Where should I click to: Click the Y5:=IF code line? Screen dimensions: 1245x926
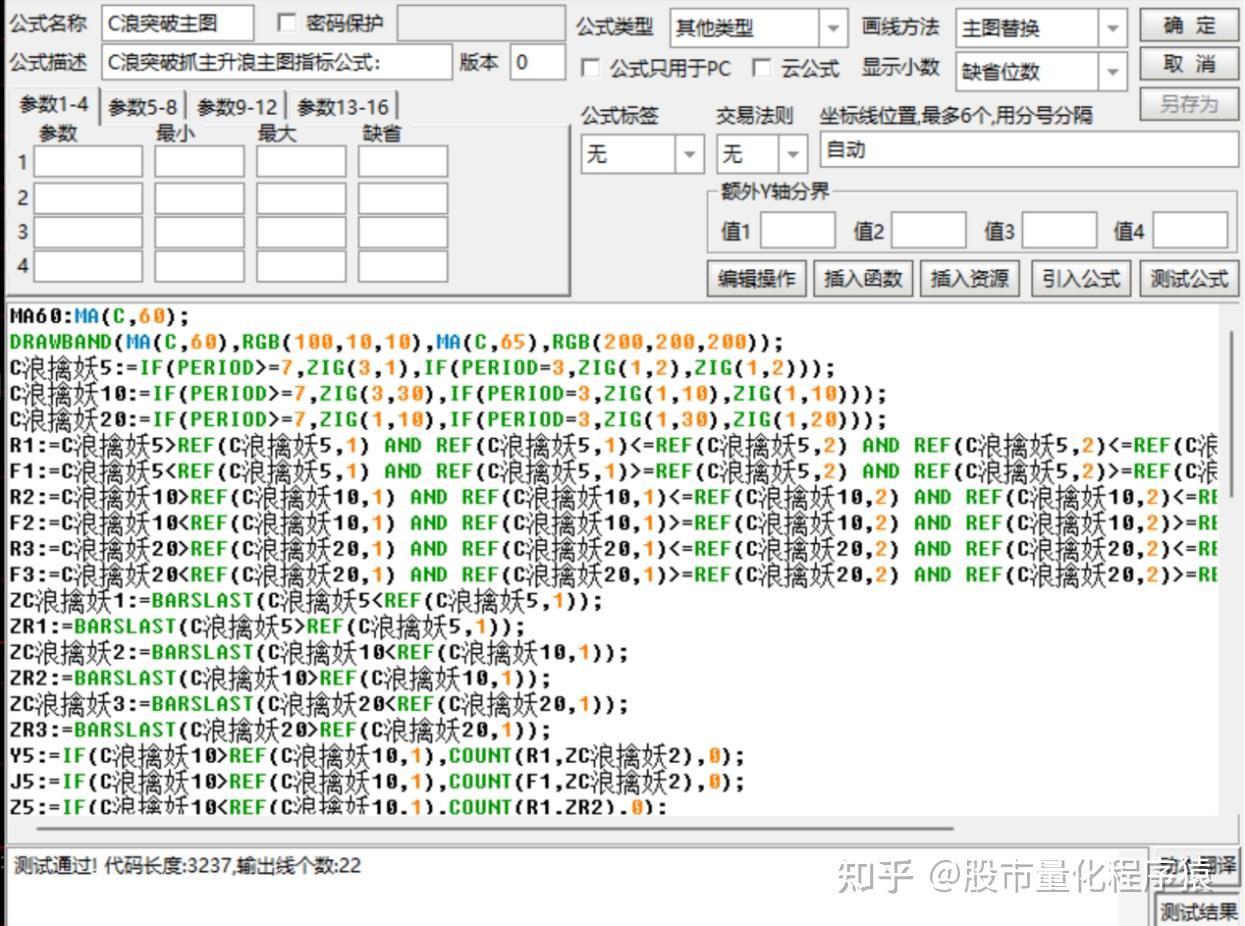tap(377, 757)
